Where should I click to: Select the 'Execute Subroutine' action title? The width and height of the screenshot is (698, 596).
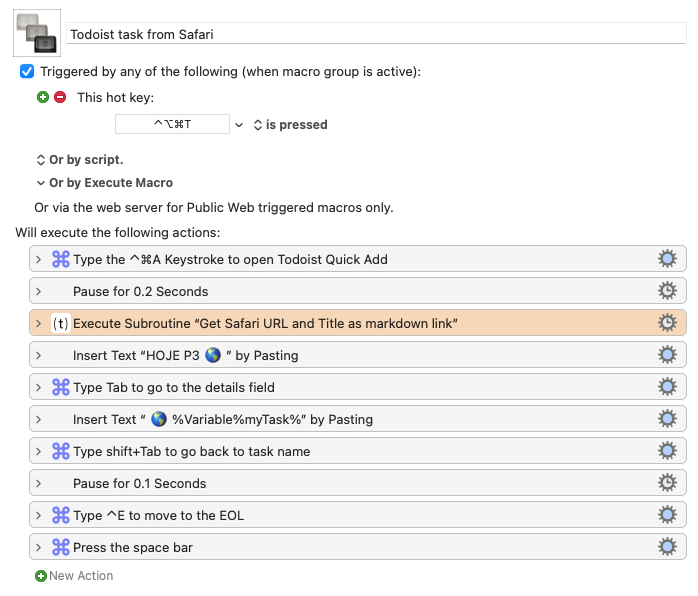coord(265,324)
